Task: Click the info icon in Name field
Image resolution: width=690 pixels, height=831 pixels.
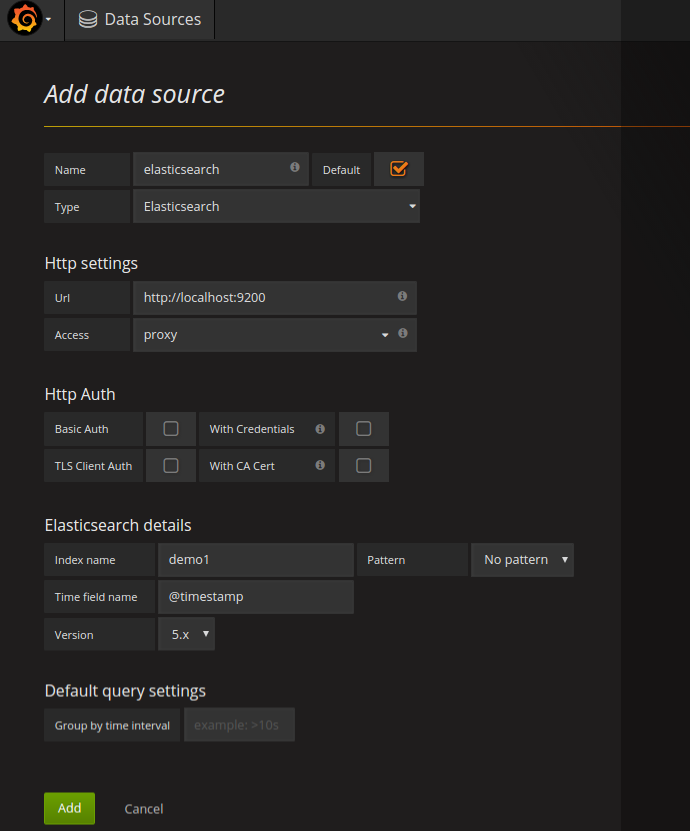Action: [x=295, y=167]
